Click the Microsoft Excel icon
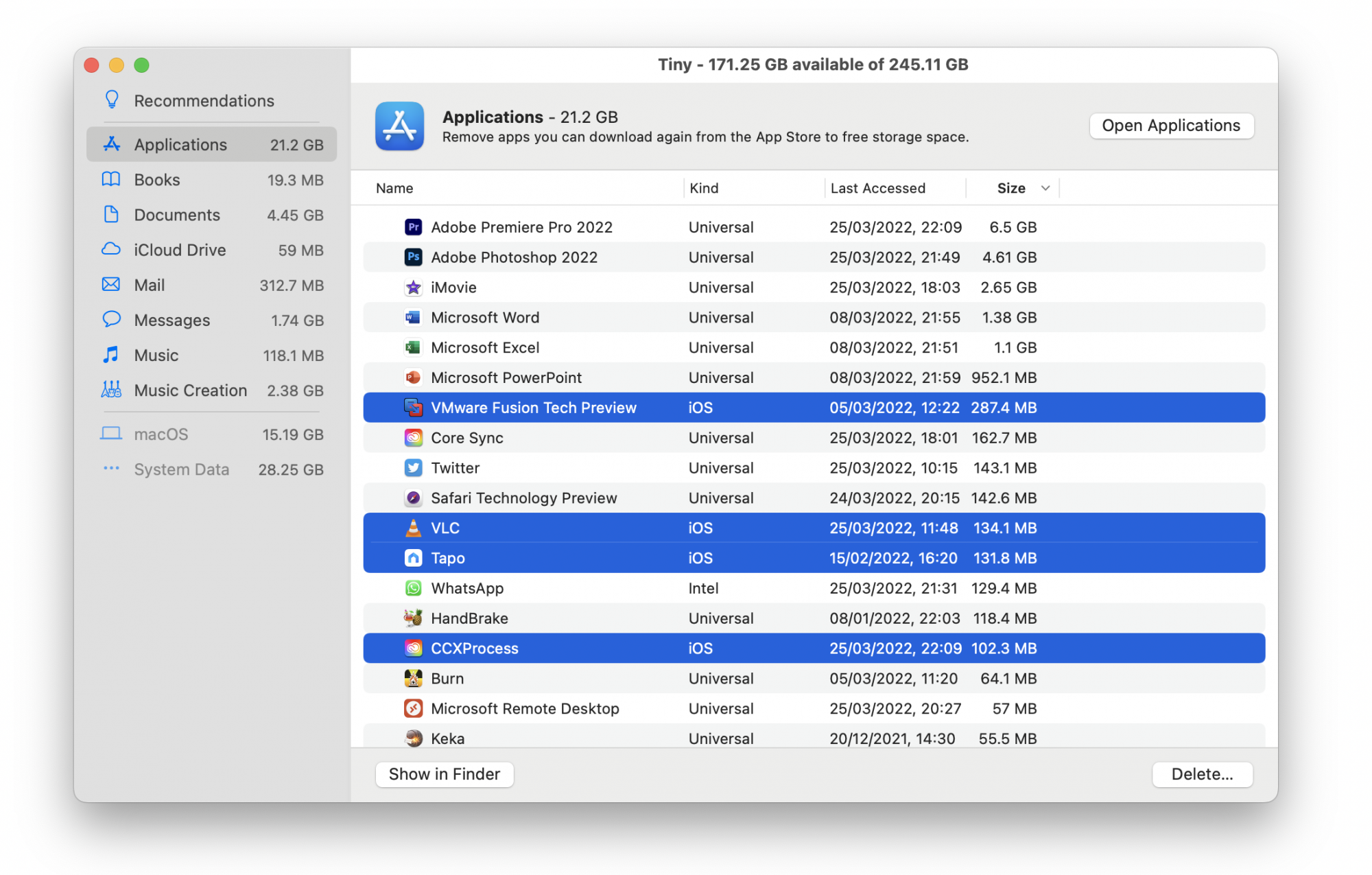 point(413,348)
